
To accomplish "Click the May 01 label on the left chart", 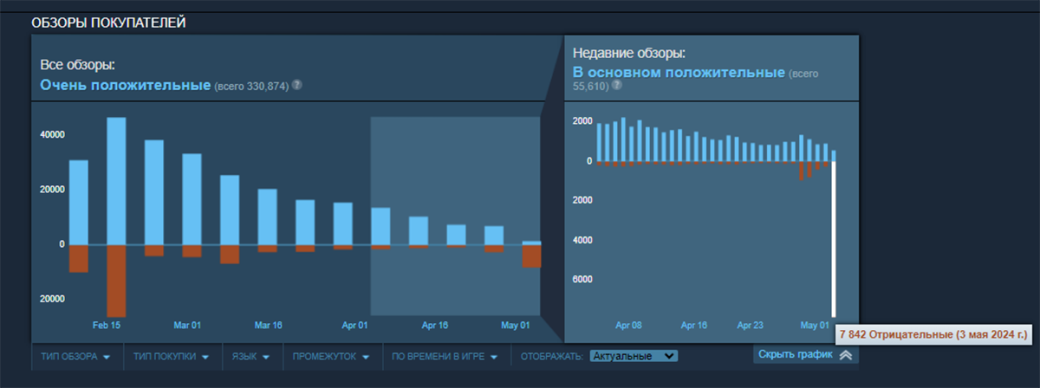I will pyautogui.click(x=516, y=326).
